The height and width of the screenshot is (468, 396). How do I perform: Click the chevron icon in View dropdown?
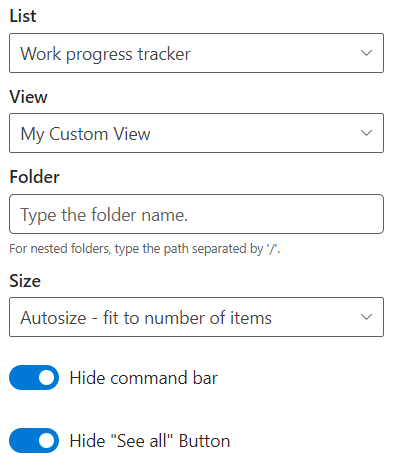point(366,133)
